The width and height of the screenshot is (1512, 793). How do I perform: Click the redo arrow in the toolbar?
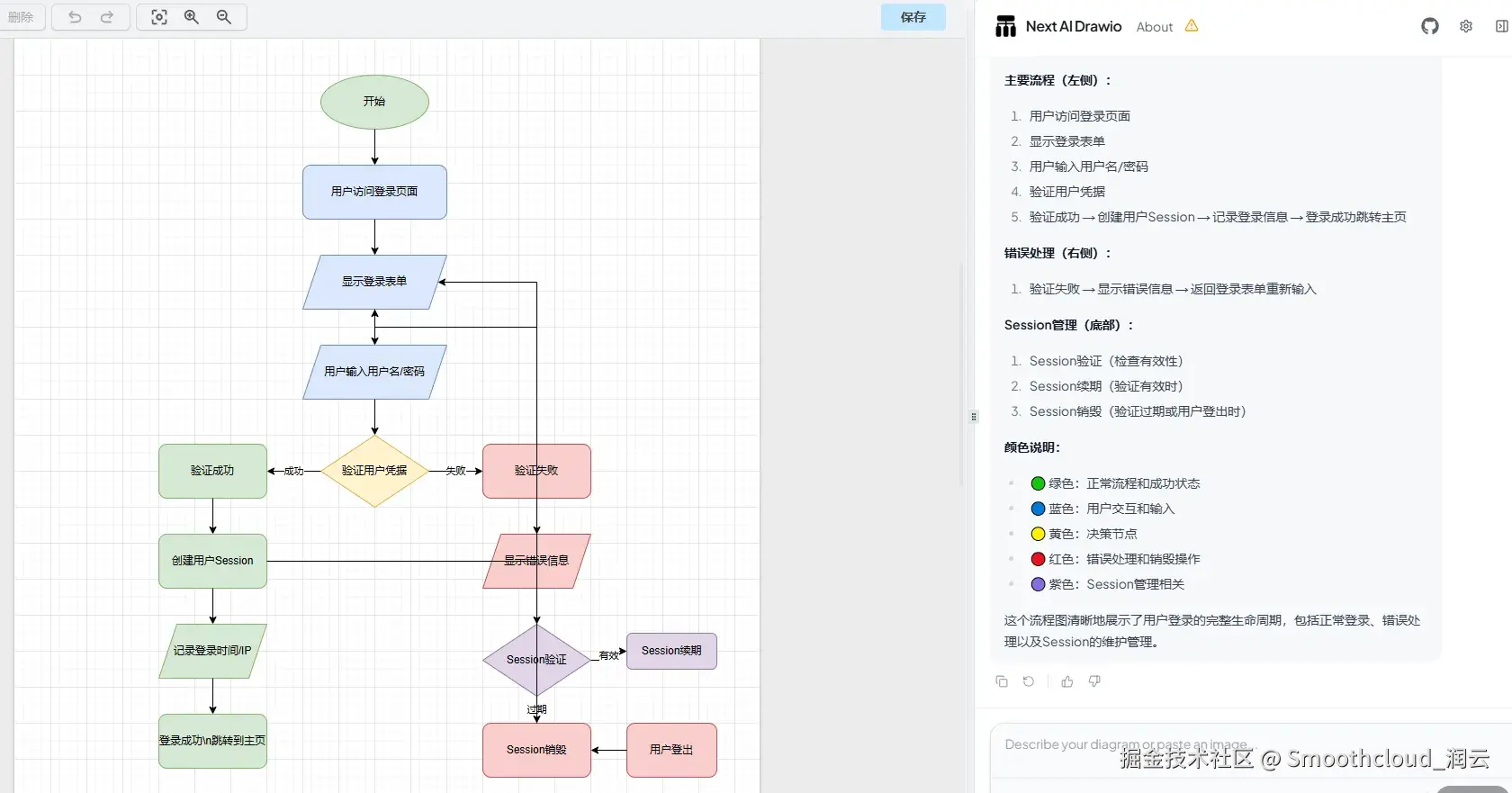107,17
